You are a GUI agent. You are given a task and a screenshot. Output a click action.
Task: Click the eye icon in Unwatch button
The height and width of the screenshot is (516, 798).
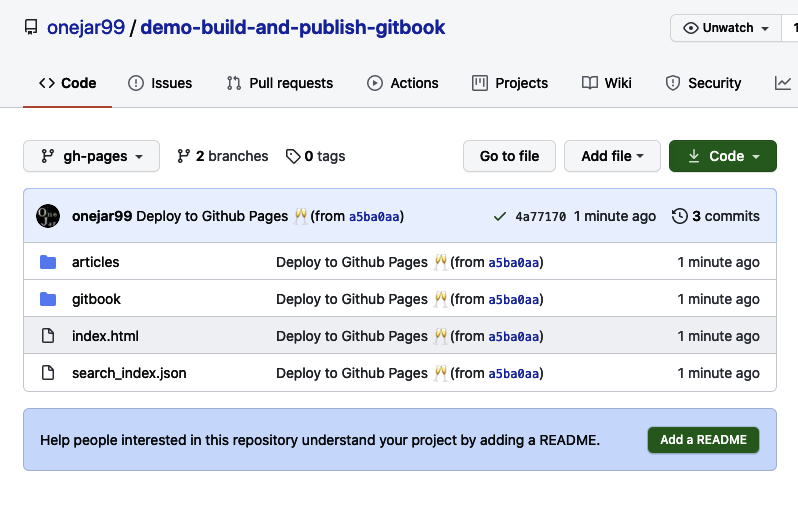[691, 27]
